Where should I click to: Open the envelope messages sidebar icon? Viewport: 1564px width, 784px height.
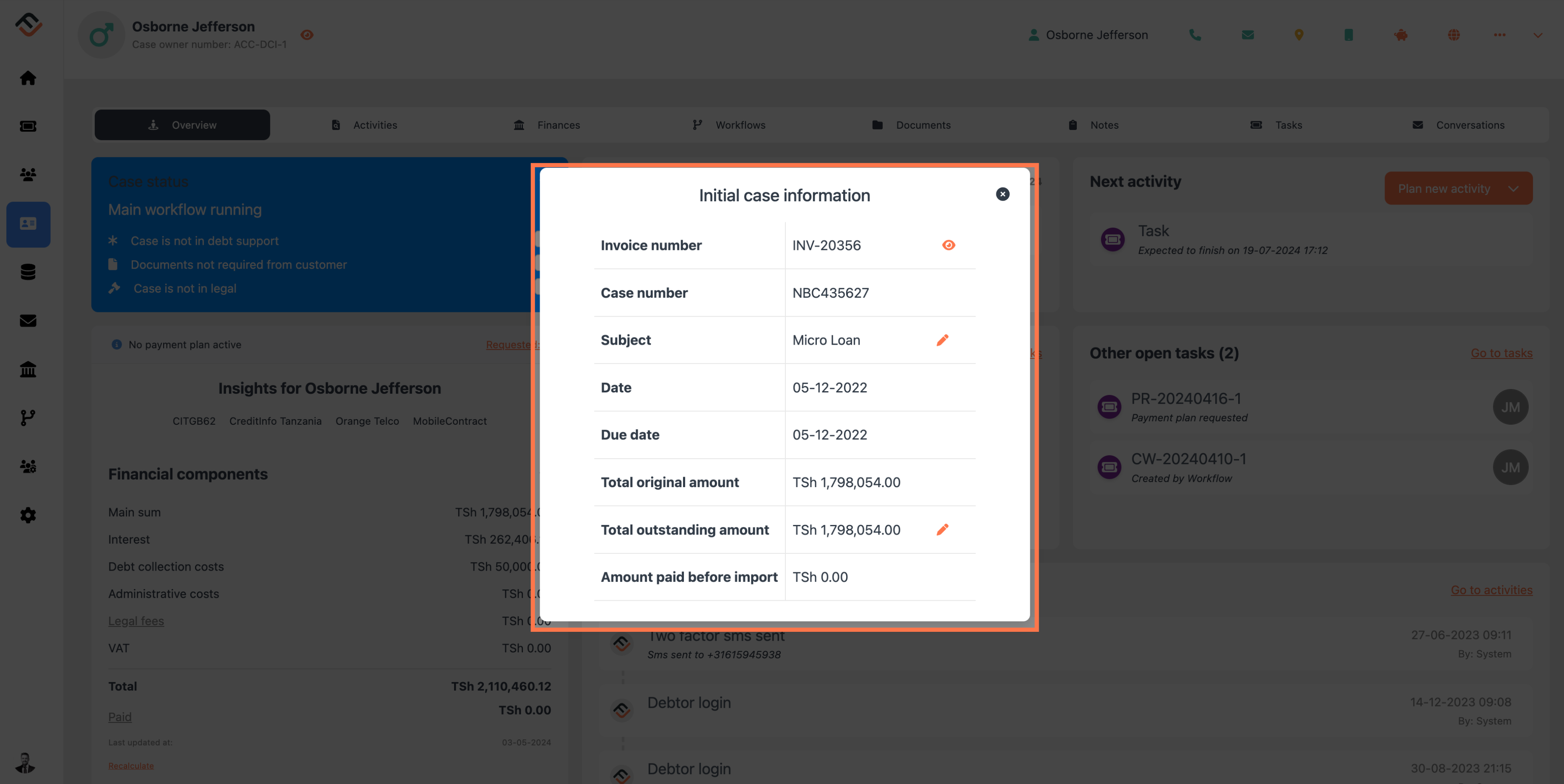point(28,321)
